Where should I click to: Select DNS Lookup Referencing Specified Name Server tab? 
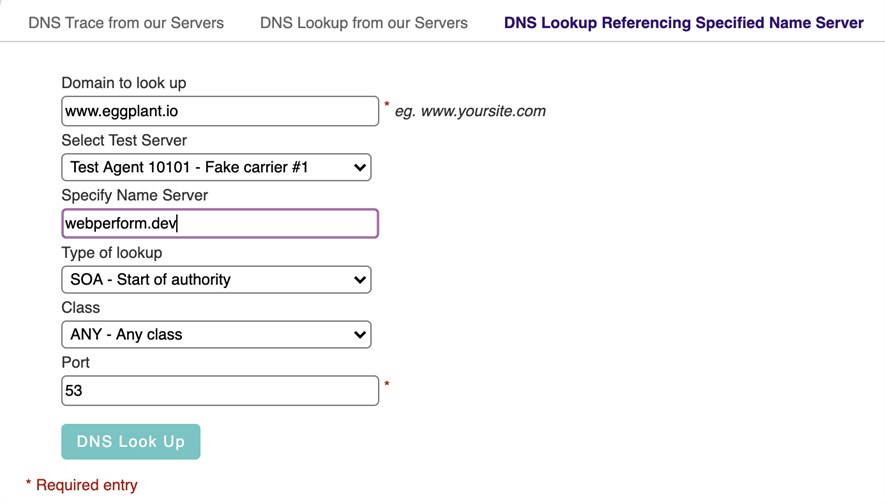pos(684,23)
